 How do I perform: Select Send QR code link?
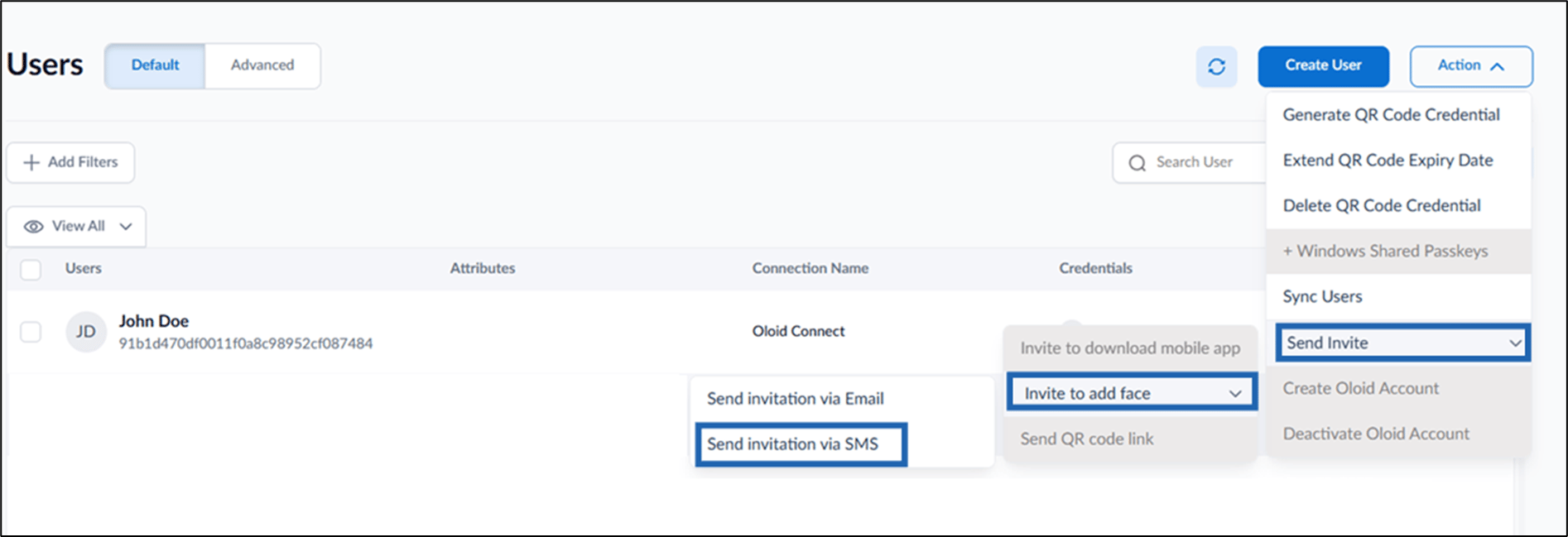tap(1130, 439)
